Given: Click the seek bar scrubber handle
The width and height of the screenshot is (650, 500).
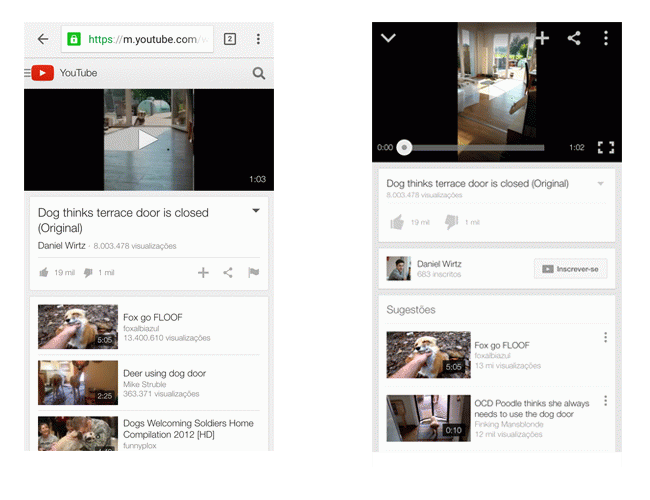Looking at the screenshot, I should coord(404,147).
